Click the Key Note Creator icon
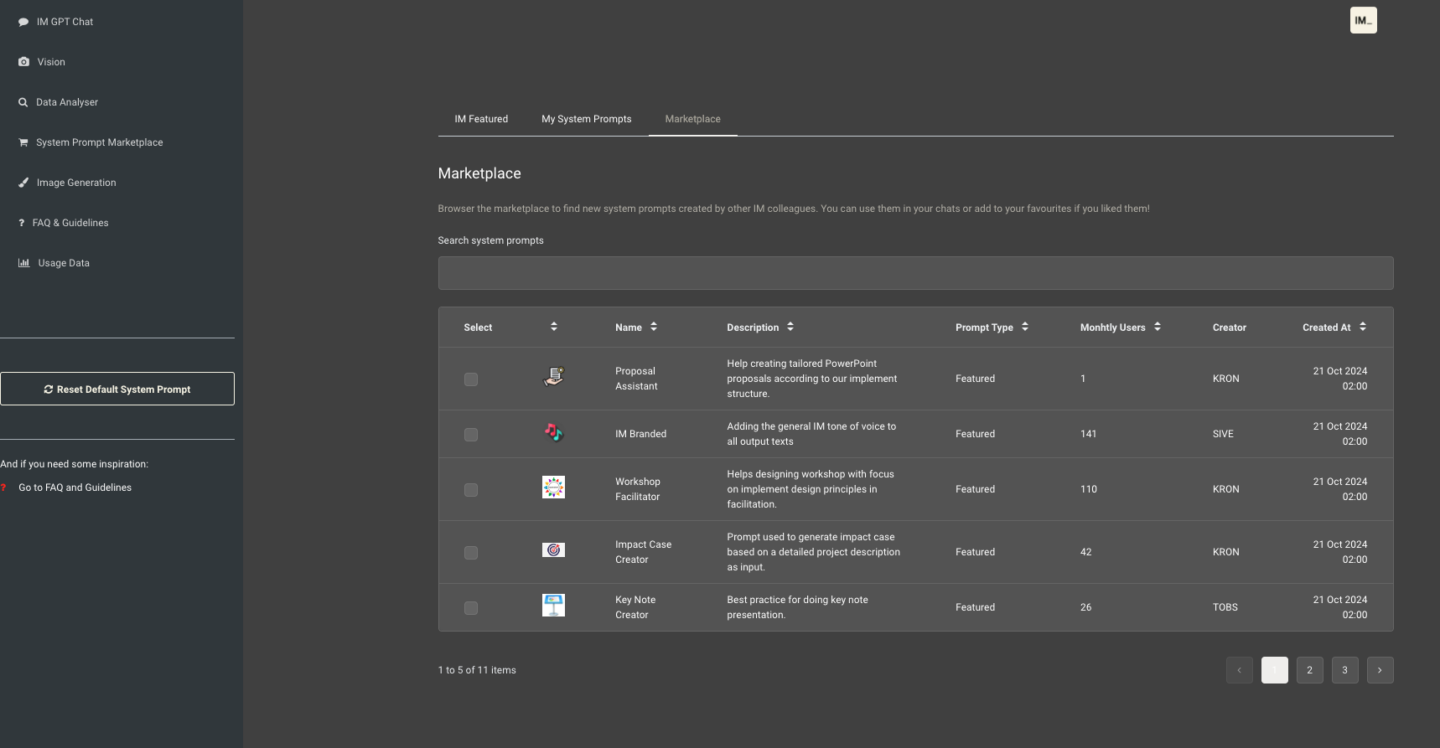 [553, 605]
